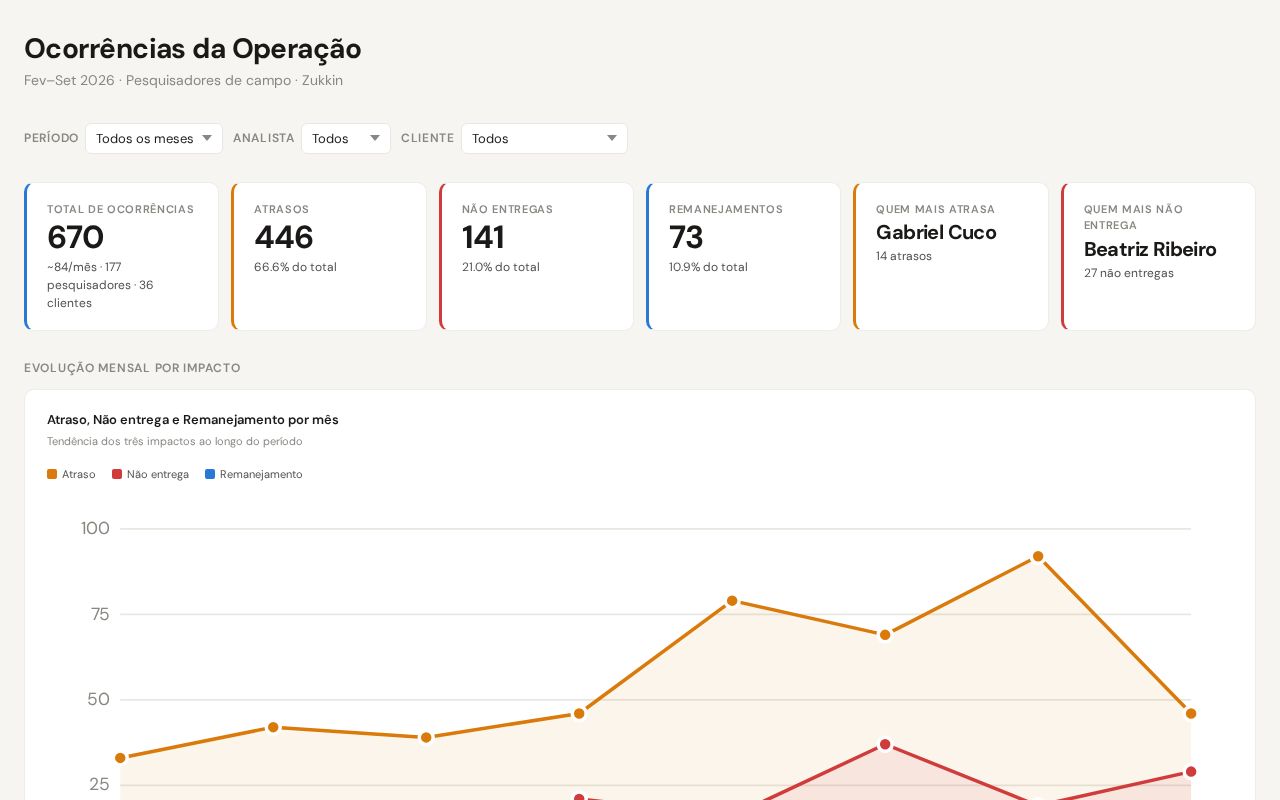
Task: Click the name Beatriz Ribeiro
Action: click(1150, 249)
